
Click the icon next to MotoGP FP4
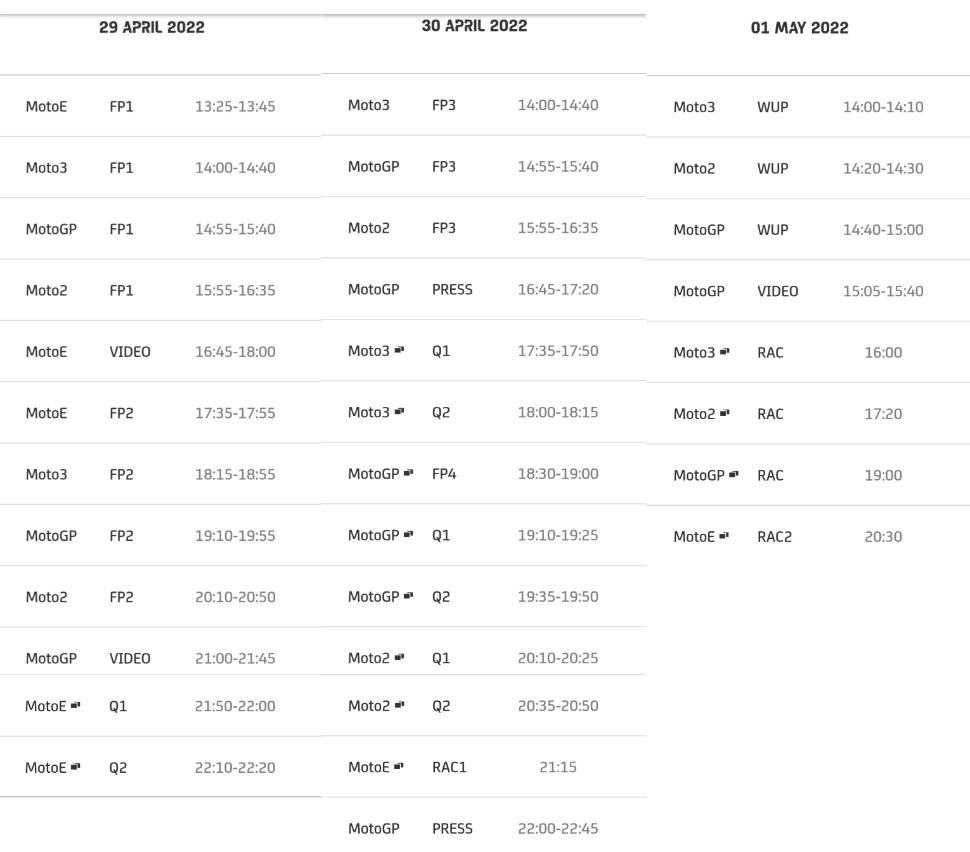[408, 474]
